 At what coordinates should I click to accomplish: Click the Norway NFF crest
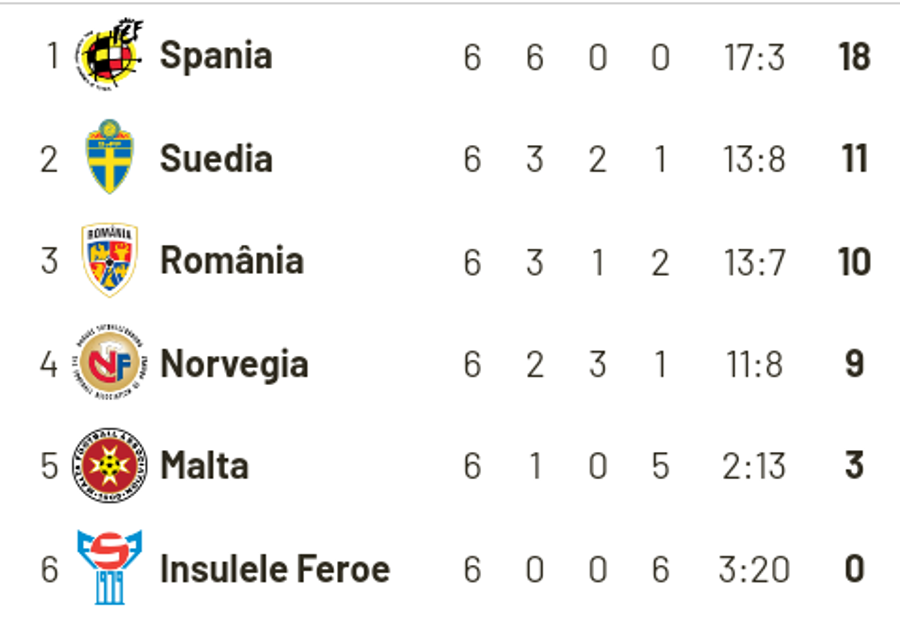coord(110,362)
